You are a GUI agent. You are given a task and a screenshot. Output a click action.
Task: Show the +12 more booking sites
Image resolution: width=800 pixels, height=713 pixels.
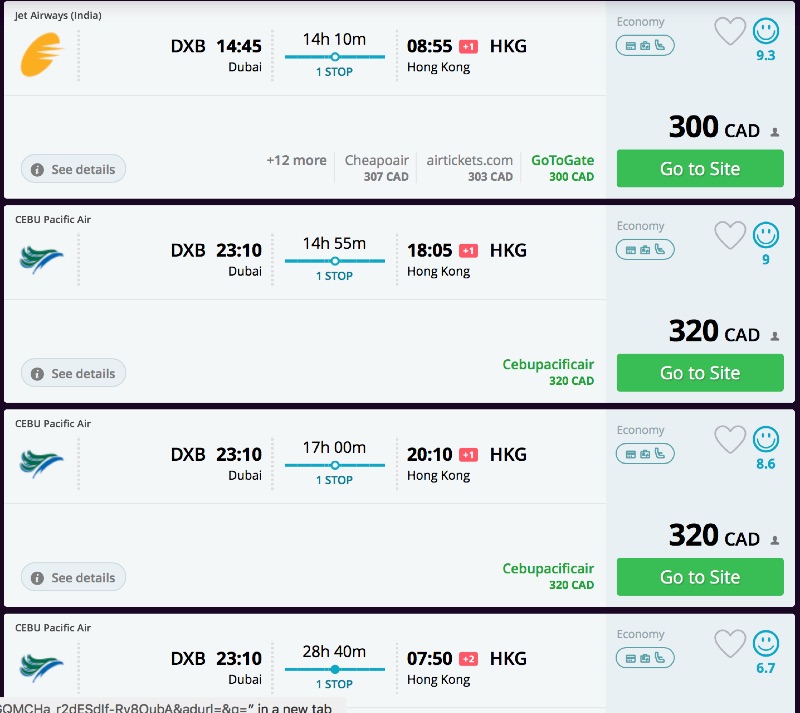pyautogui.click(x=296, y=161)
